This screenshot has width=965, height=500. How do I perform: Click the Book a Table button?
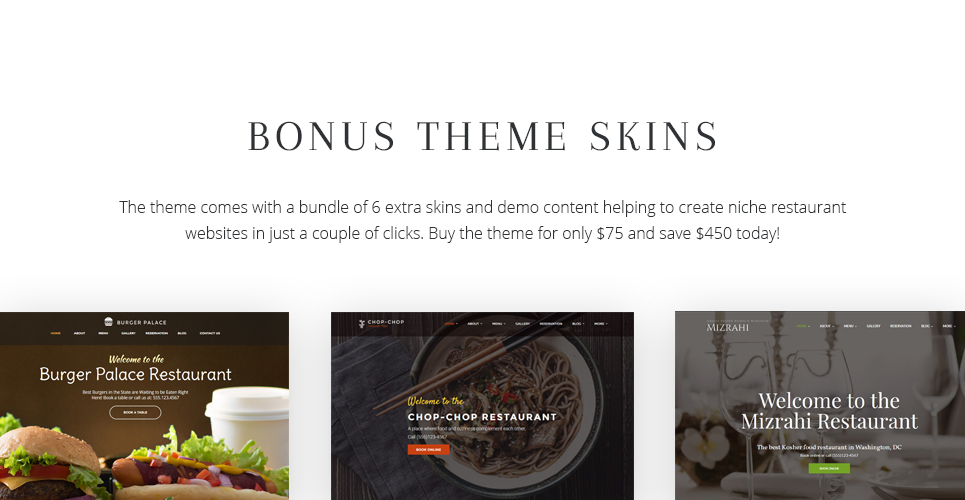coord(135,413)
